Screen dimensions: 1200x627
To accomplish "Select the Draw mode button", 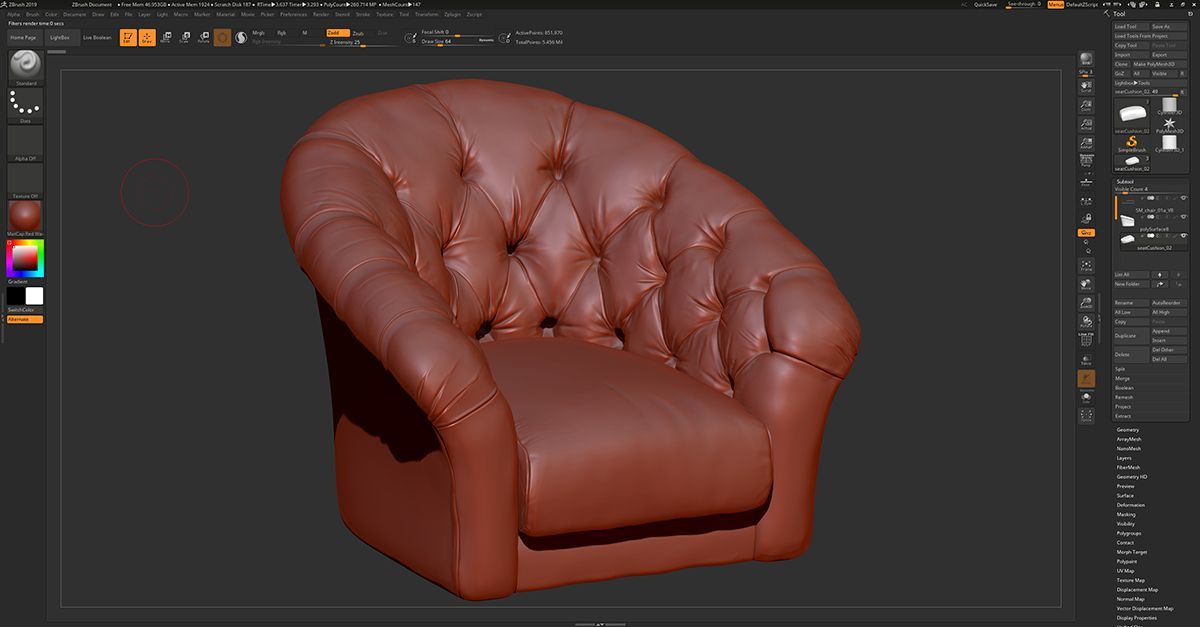I will coord(147,37).
